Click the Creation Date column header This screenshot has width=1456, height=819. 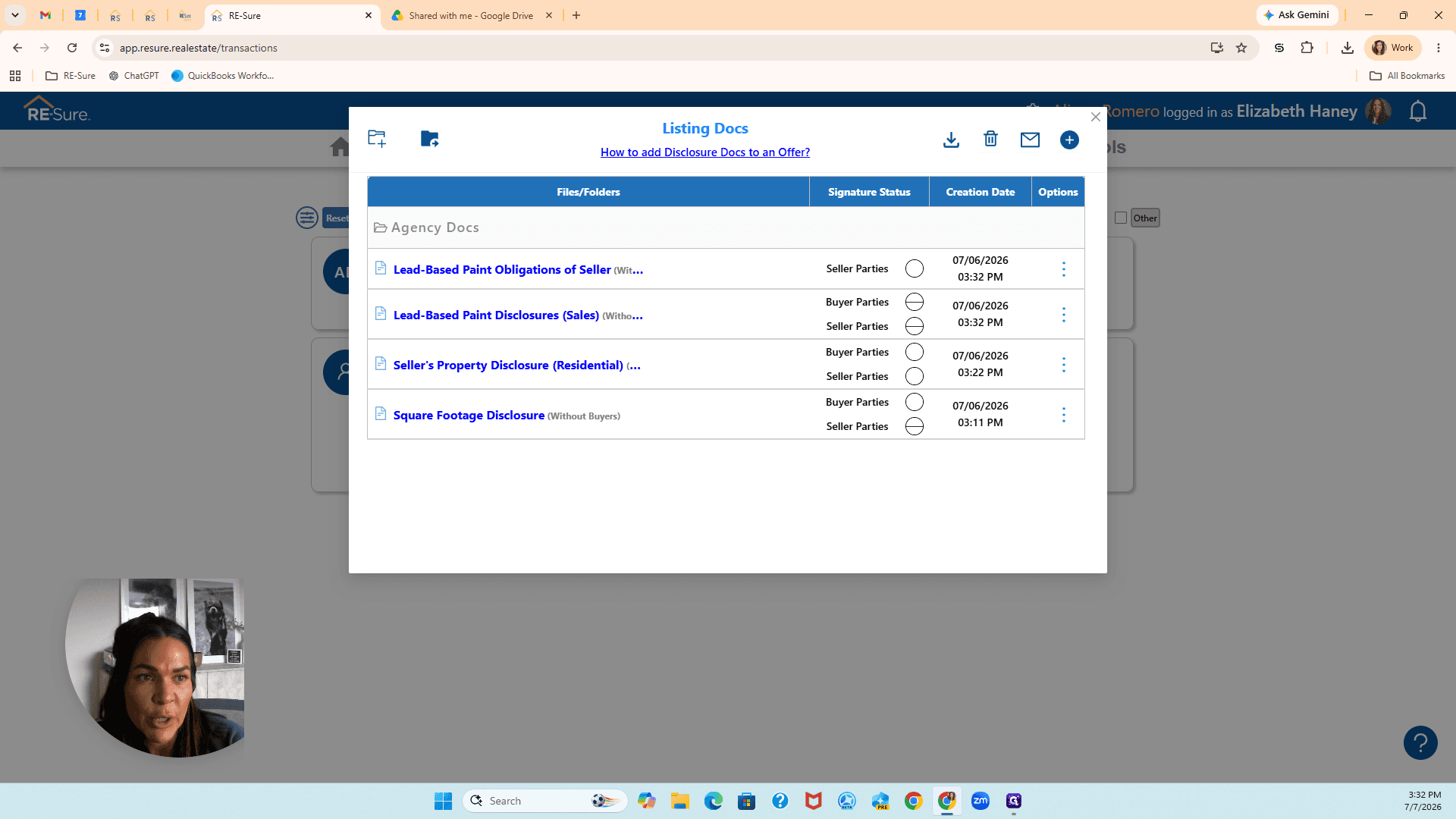coord(981,192)
